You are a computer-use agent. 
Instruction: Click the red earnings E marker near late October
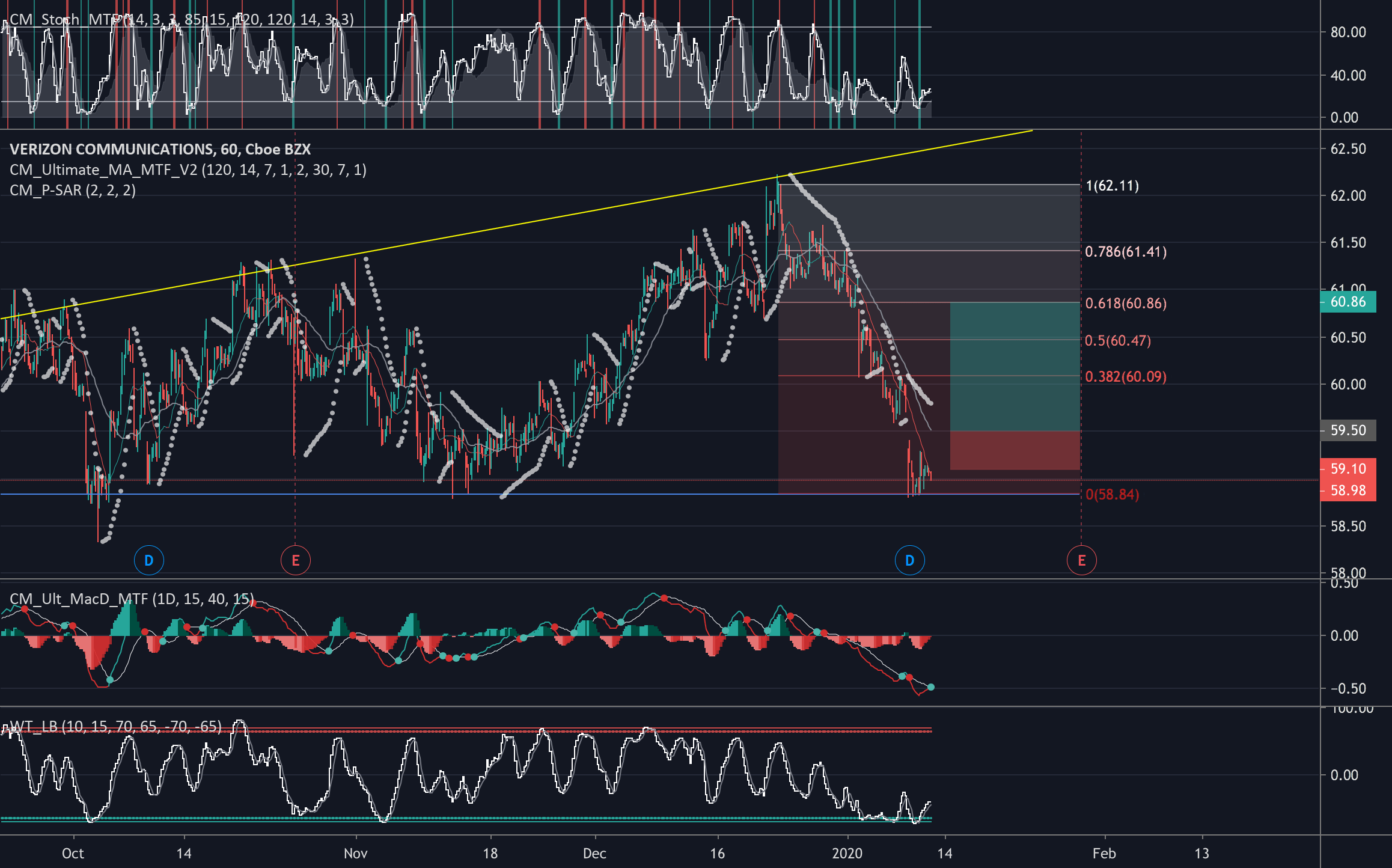pyautogui.click(x=295, y=560)
